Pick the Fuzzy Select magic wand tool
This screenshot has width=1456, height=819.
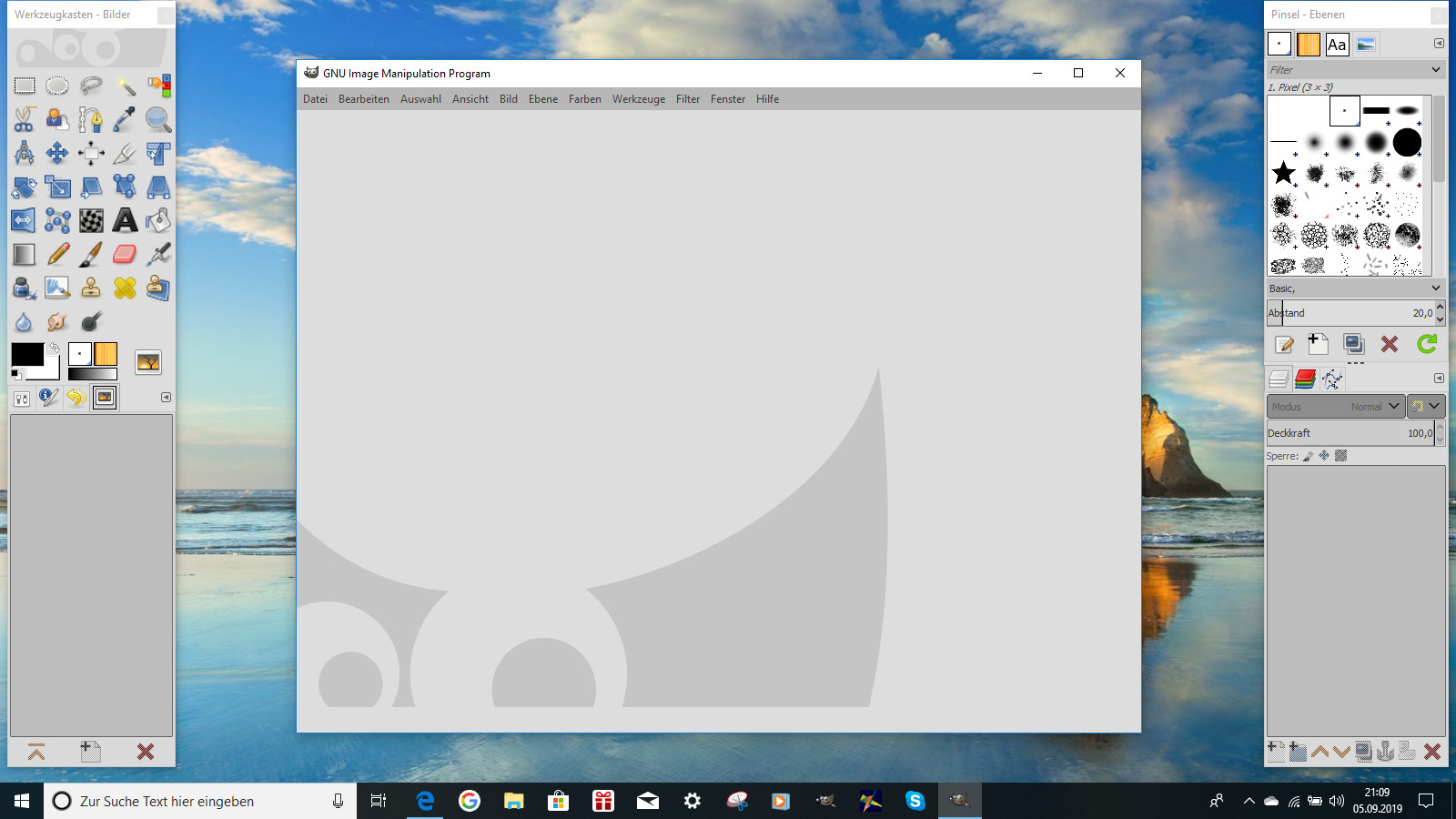point(125,86)
